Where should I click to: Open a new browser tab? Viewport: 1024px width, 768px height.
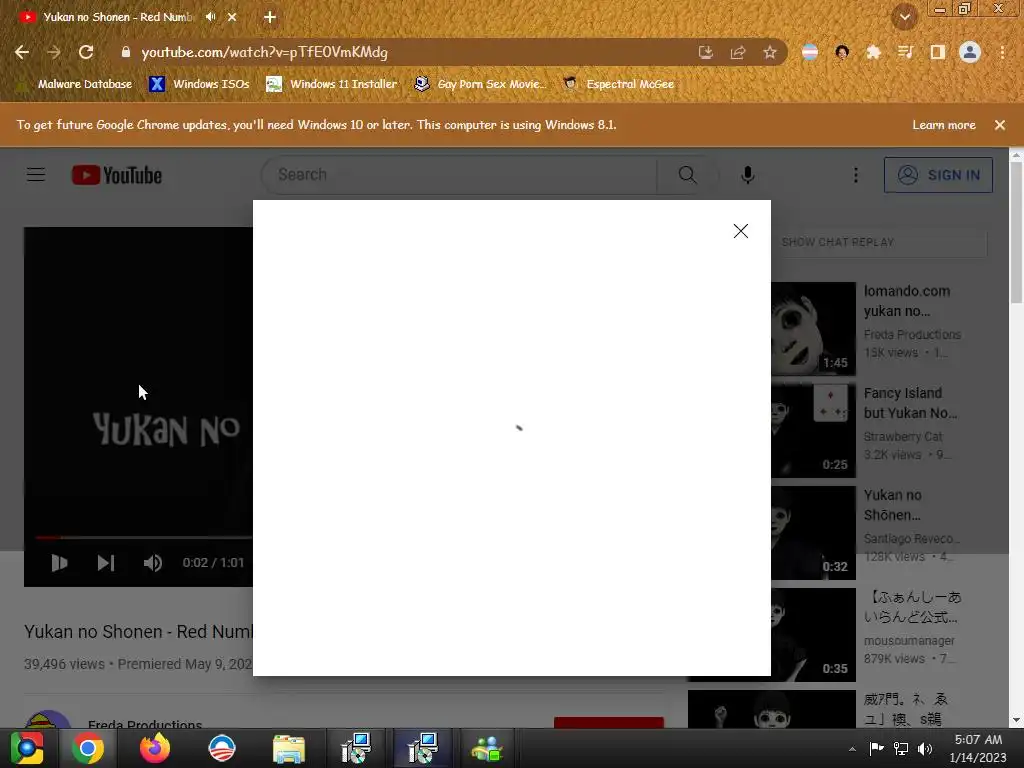[270, 17]
